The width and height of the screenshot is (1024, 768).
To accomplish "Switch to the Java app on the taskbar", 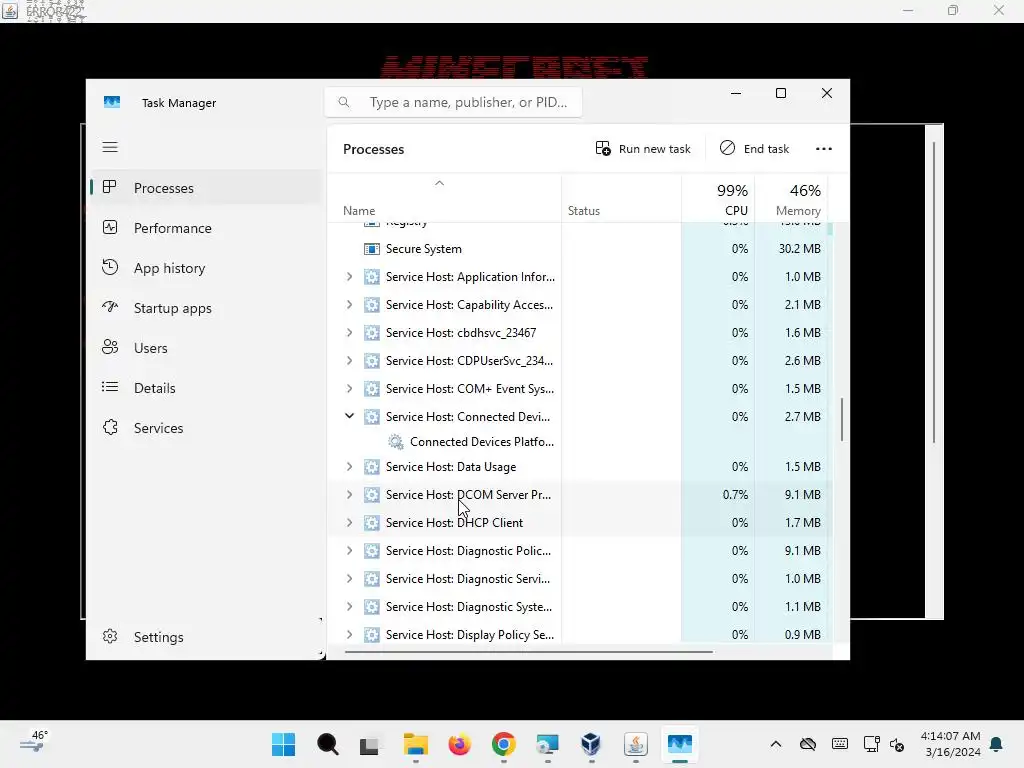I will point(635,744).
